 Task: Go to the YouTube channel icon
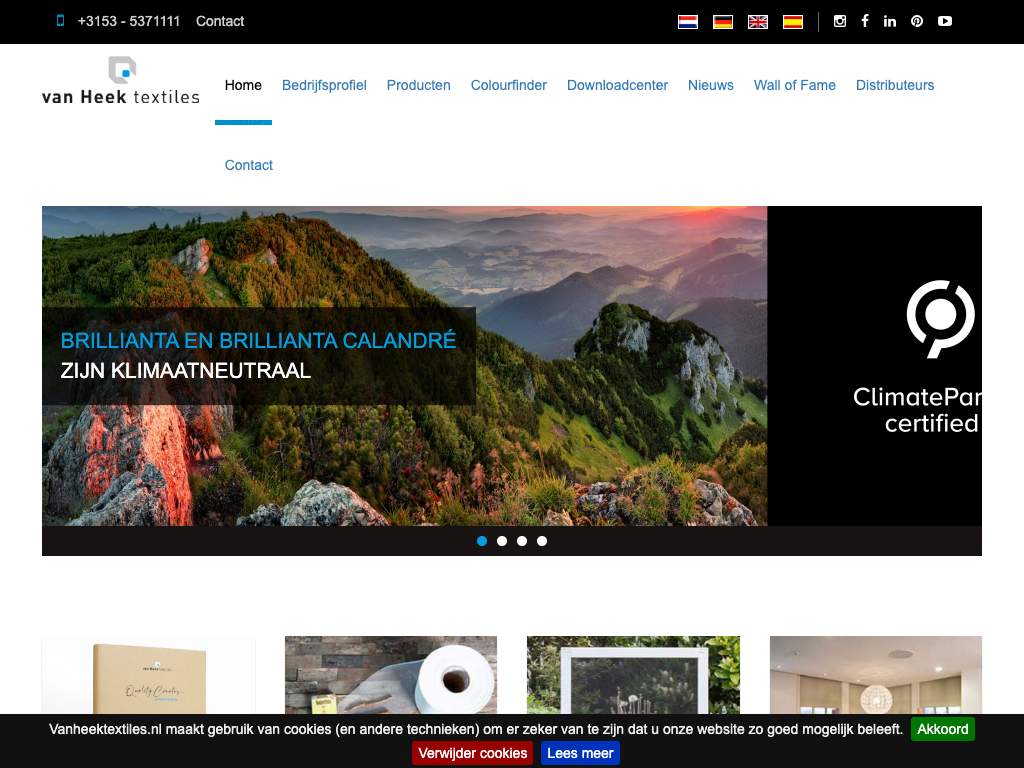click(x=945, y=21)
